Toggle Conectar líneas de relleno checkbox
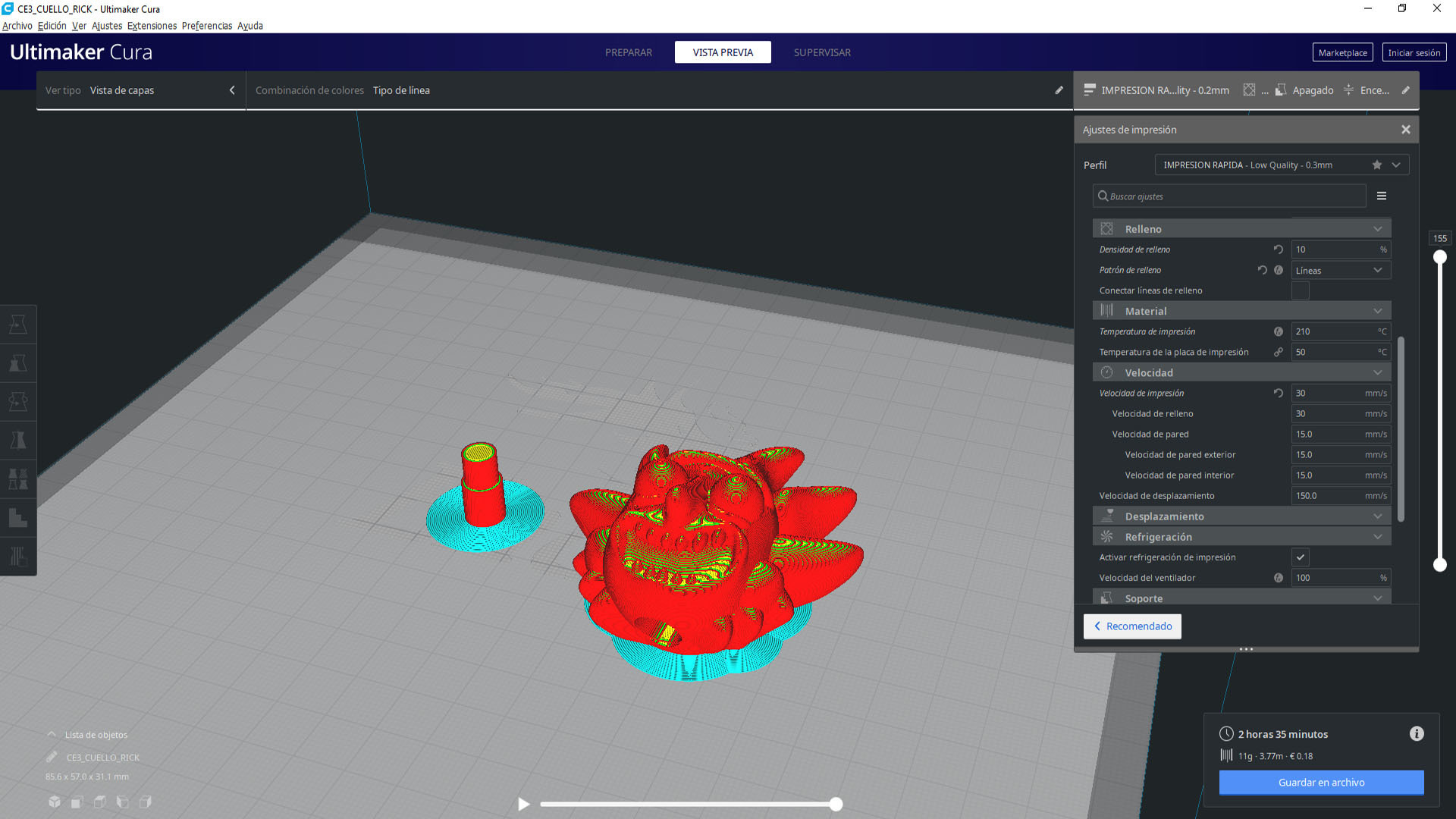The width and height of the screenshot is (1456, 819). [x=1300, y=290]
